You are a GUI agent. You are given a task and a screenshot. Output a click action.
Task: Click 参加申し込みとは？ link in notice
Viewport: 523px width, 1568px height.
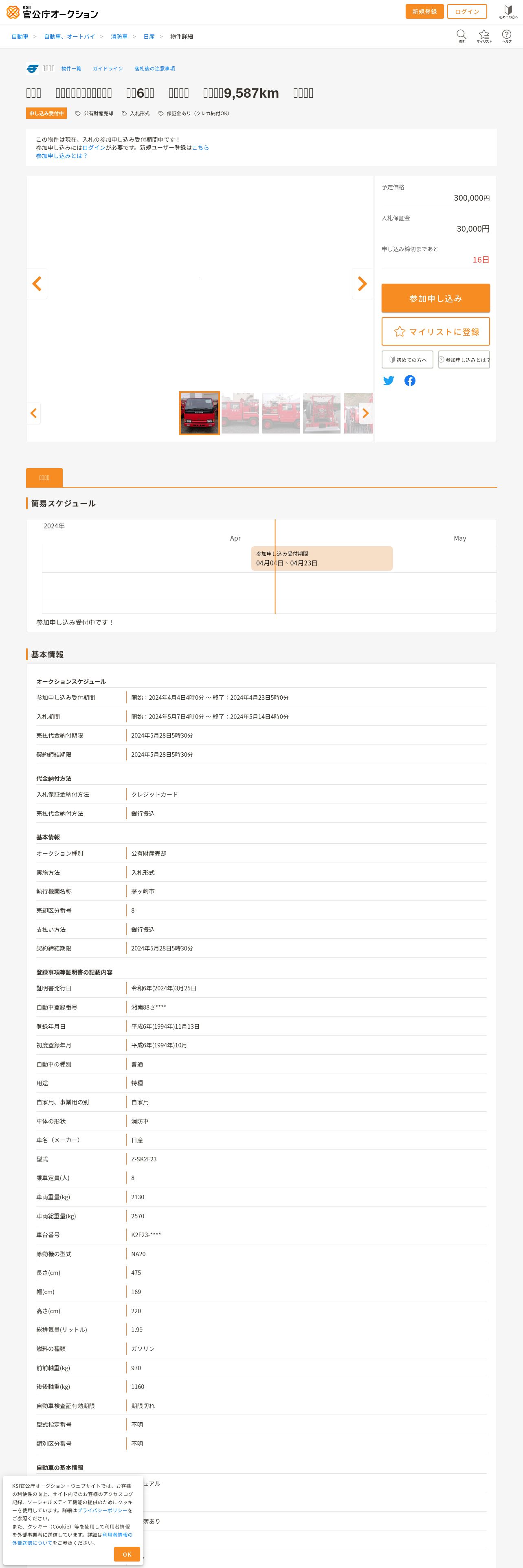62,156
